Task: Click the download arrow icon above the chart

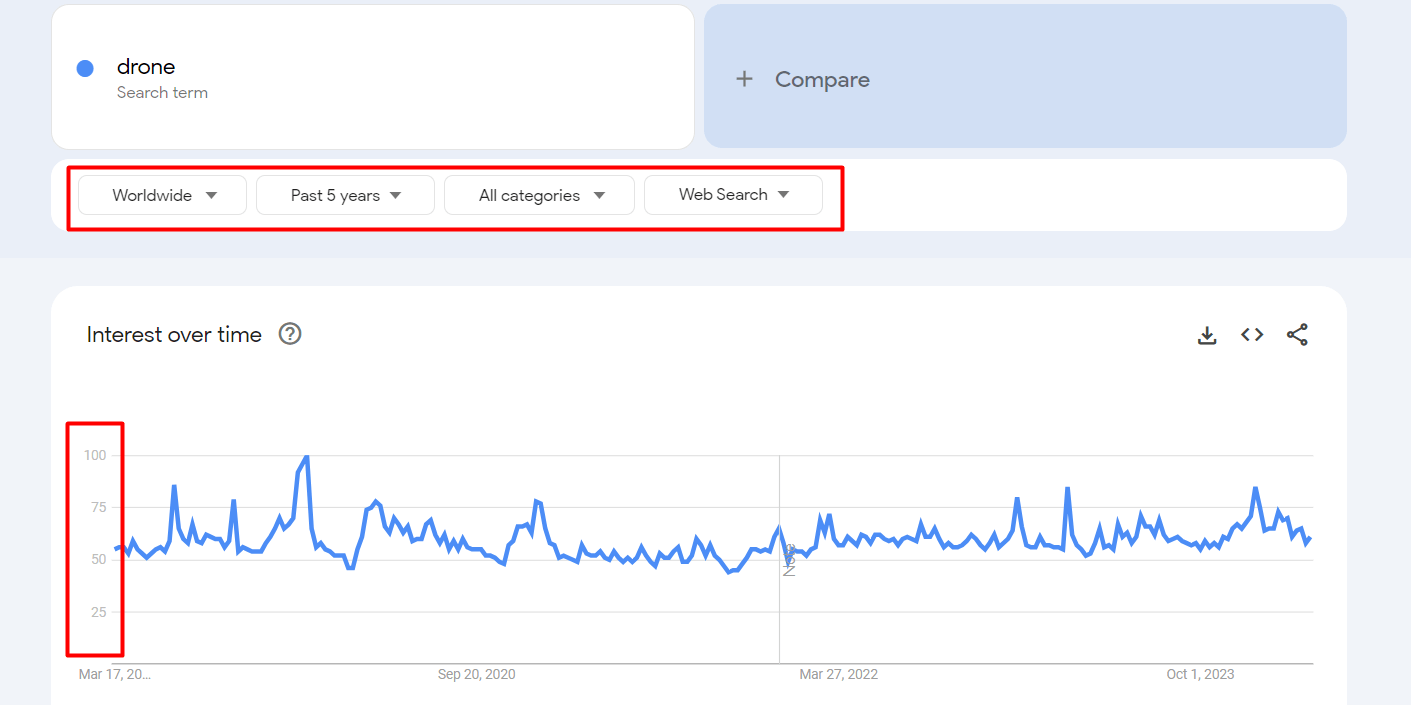Action: 1207,335
